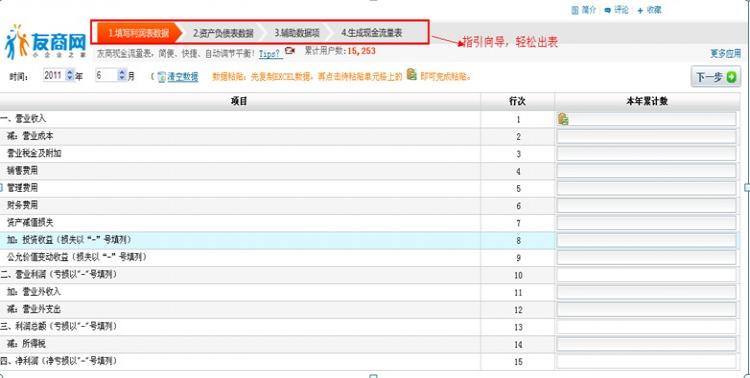Image resolution: width=750 pixels, height=378 pixels.
Task: Click the 加：投资收益 row label
Action: point(68,239)
